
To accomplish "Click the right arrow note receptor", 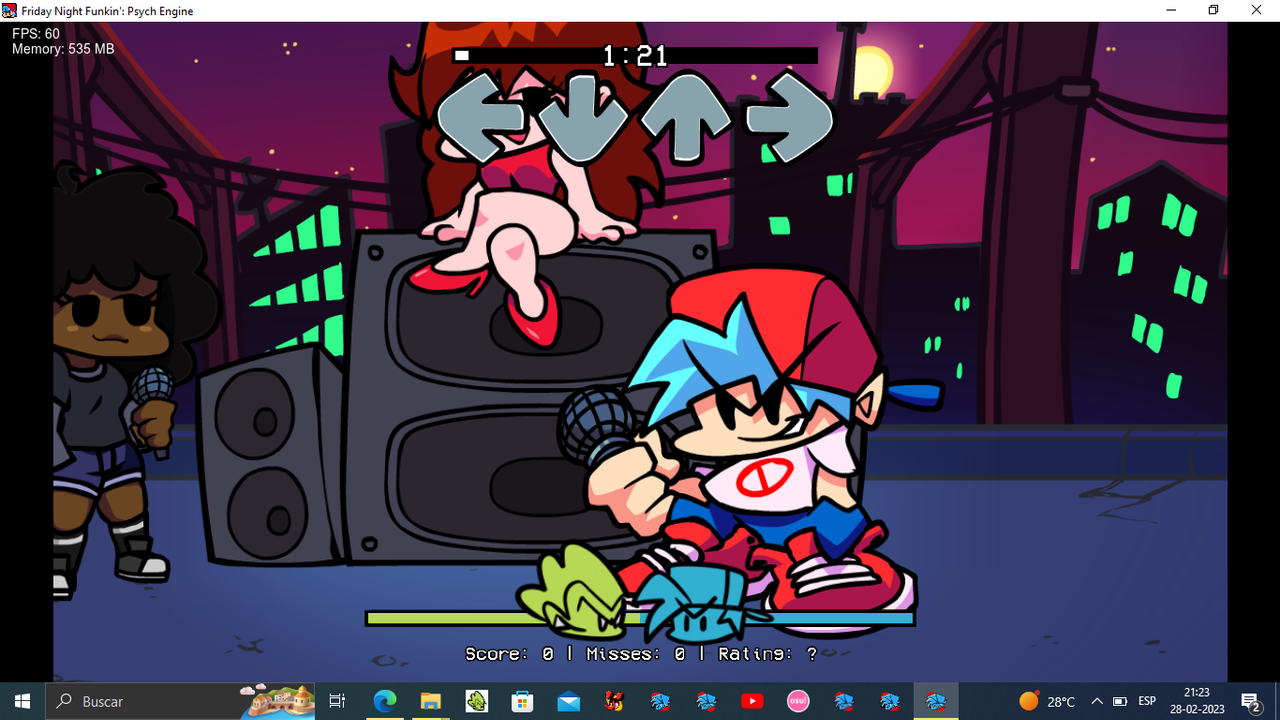I will click(x=790, y=118).
